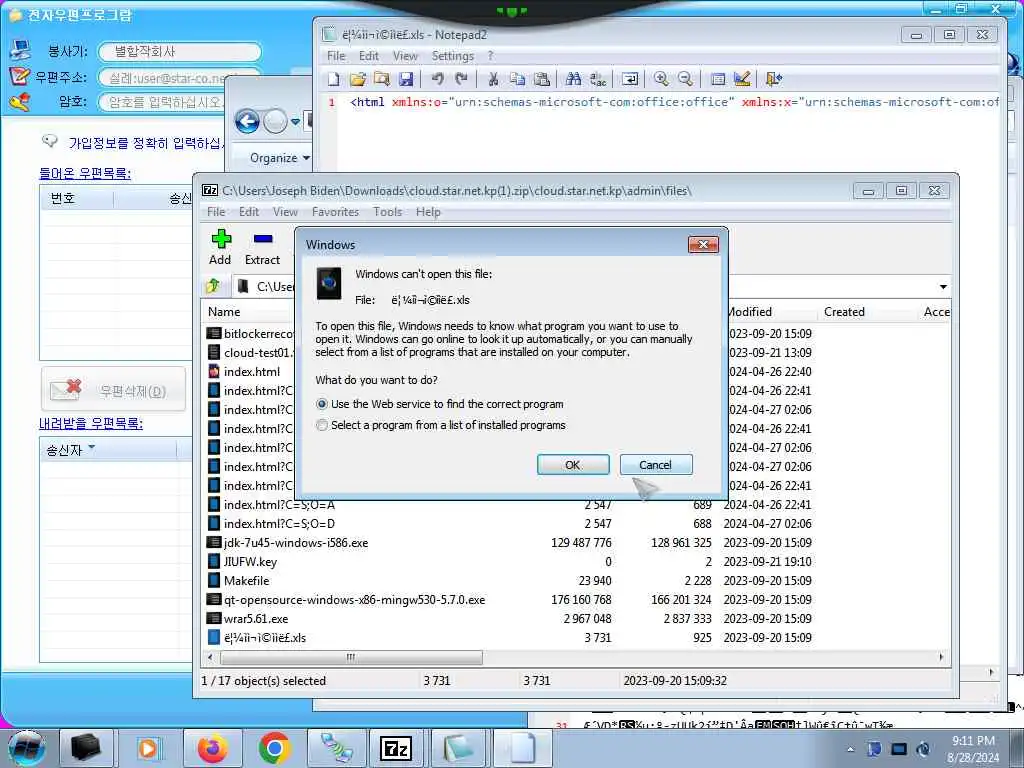Click the 내려받을 우편목록 link

click(x=91, y=424)
